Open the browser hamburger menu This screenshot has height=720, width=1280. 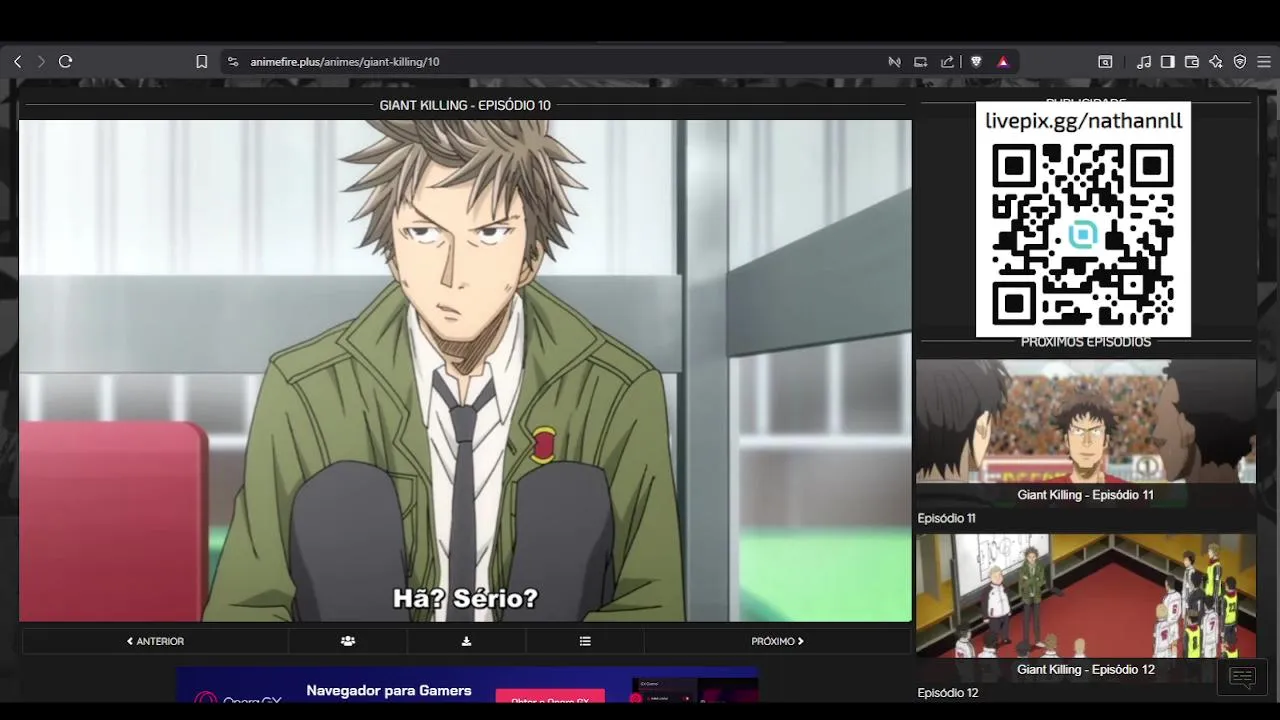click(x=1264, y=62)
